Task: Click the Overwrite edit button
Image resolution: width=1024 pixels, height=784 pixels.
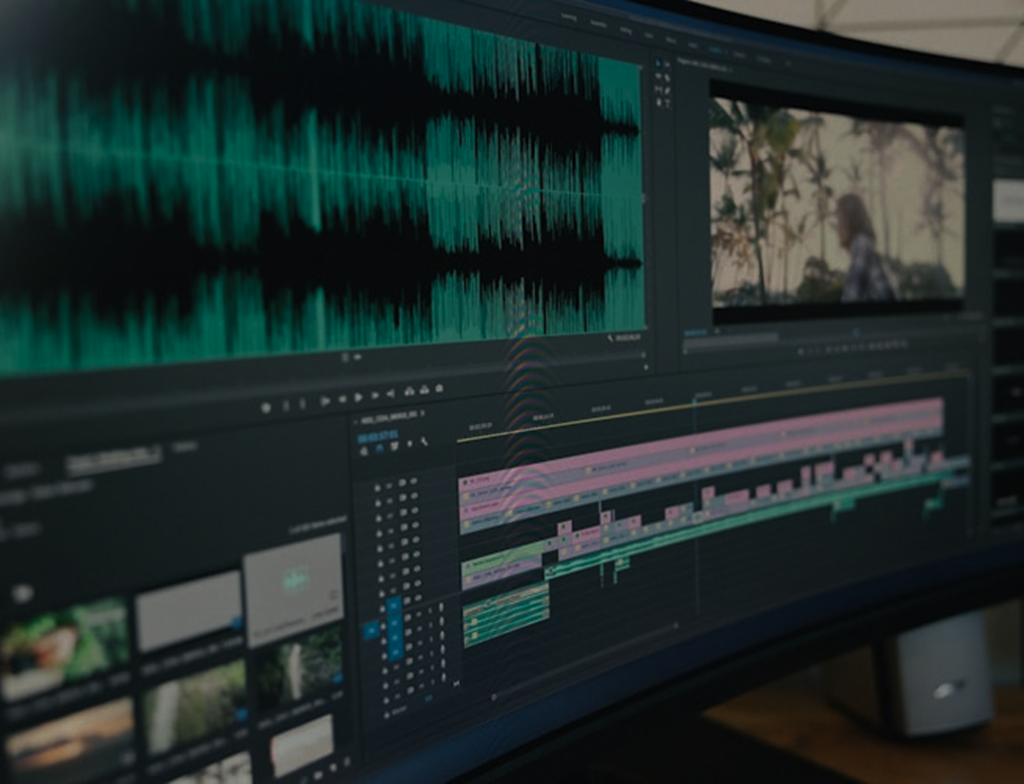Action: click(424, 390)
